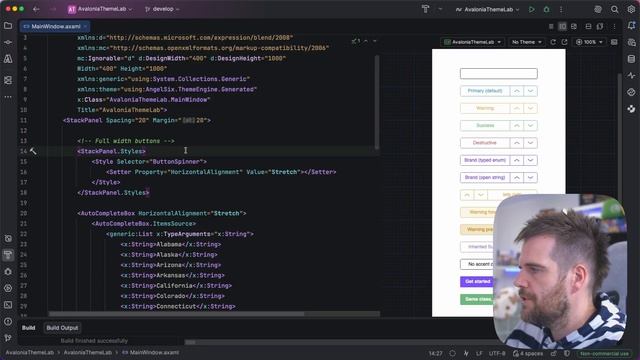This screenshot has width=640, height=360.
Task: Open the Build tool window icon
Action: (x=8, y=255)
